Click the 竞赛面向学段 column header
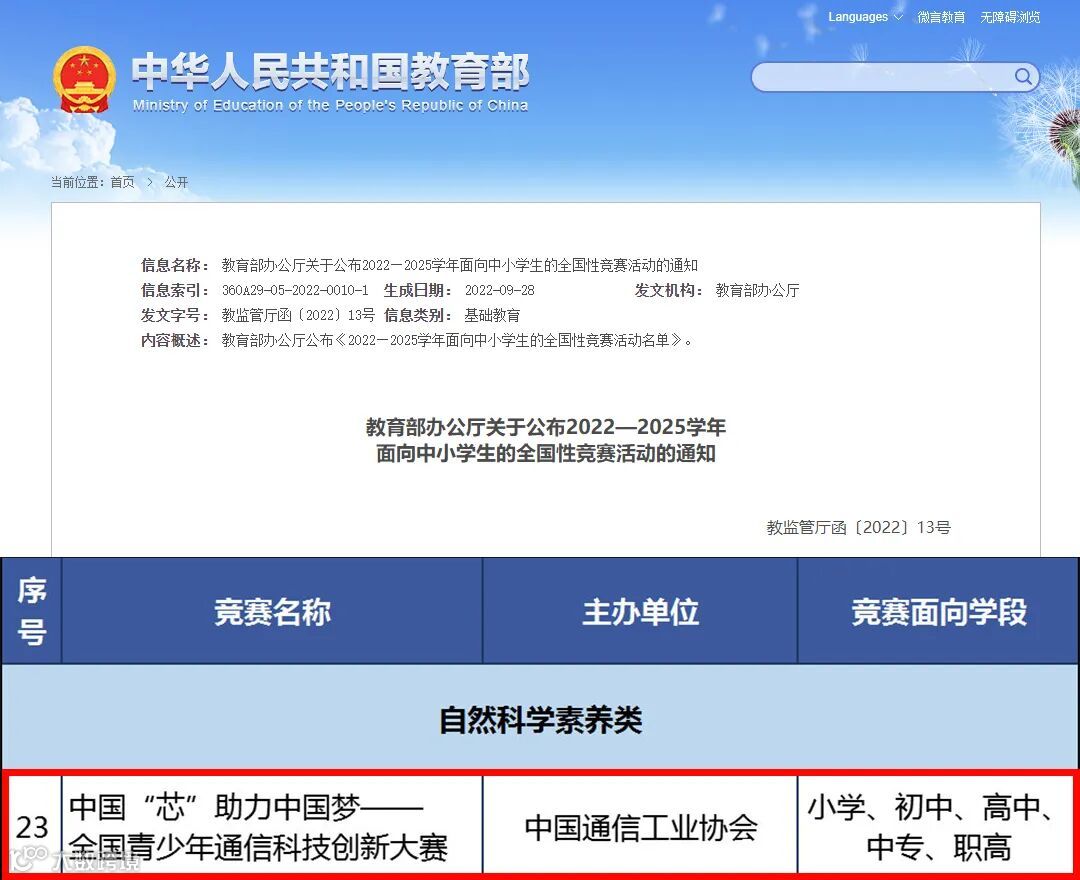Viewport: 1080px width, 880px height. [938, 611]
